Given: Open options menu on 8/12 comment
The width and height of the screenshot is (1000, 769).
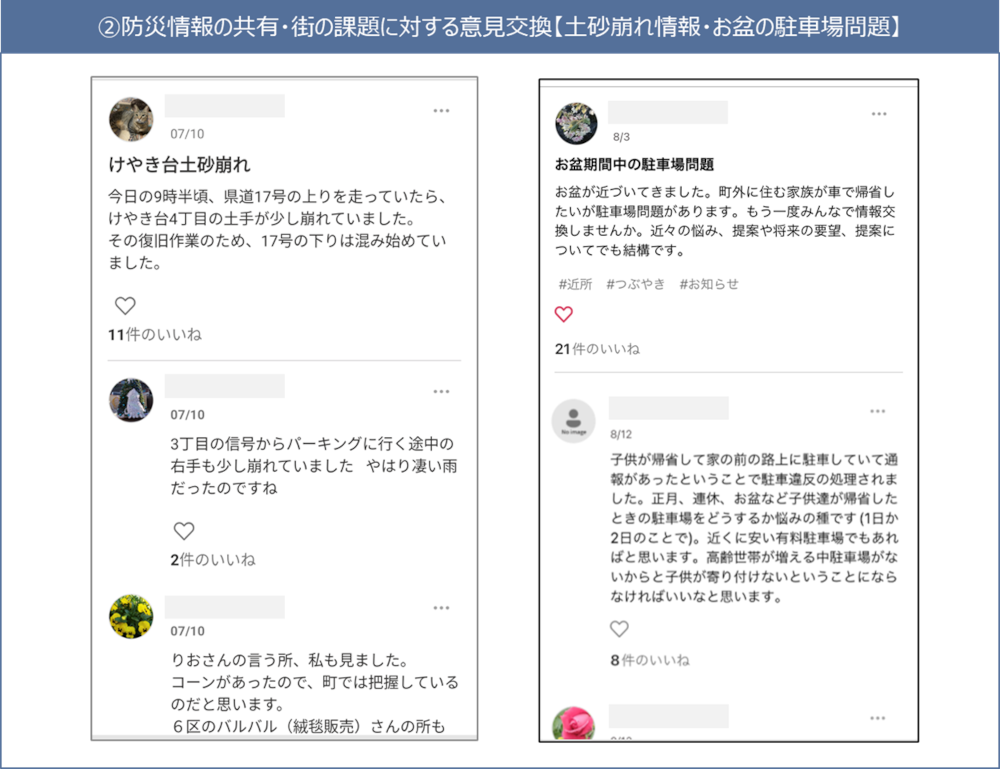Looking at the screenshot, I should coord(878,411).
